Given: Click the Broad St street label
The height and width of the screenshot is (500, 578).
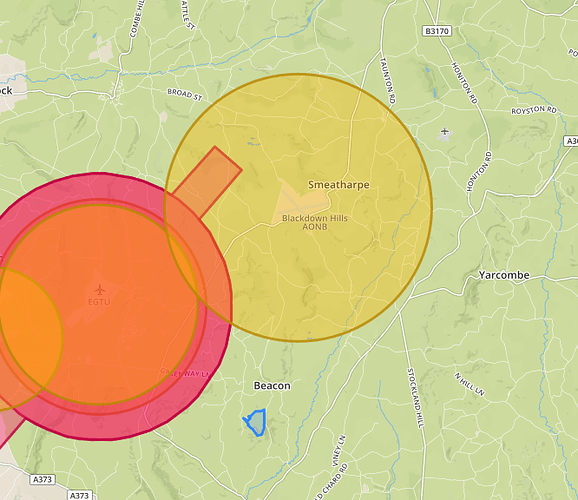Looking at the screenshot, I should coord(185,95).
